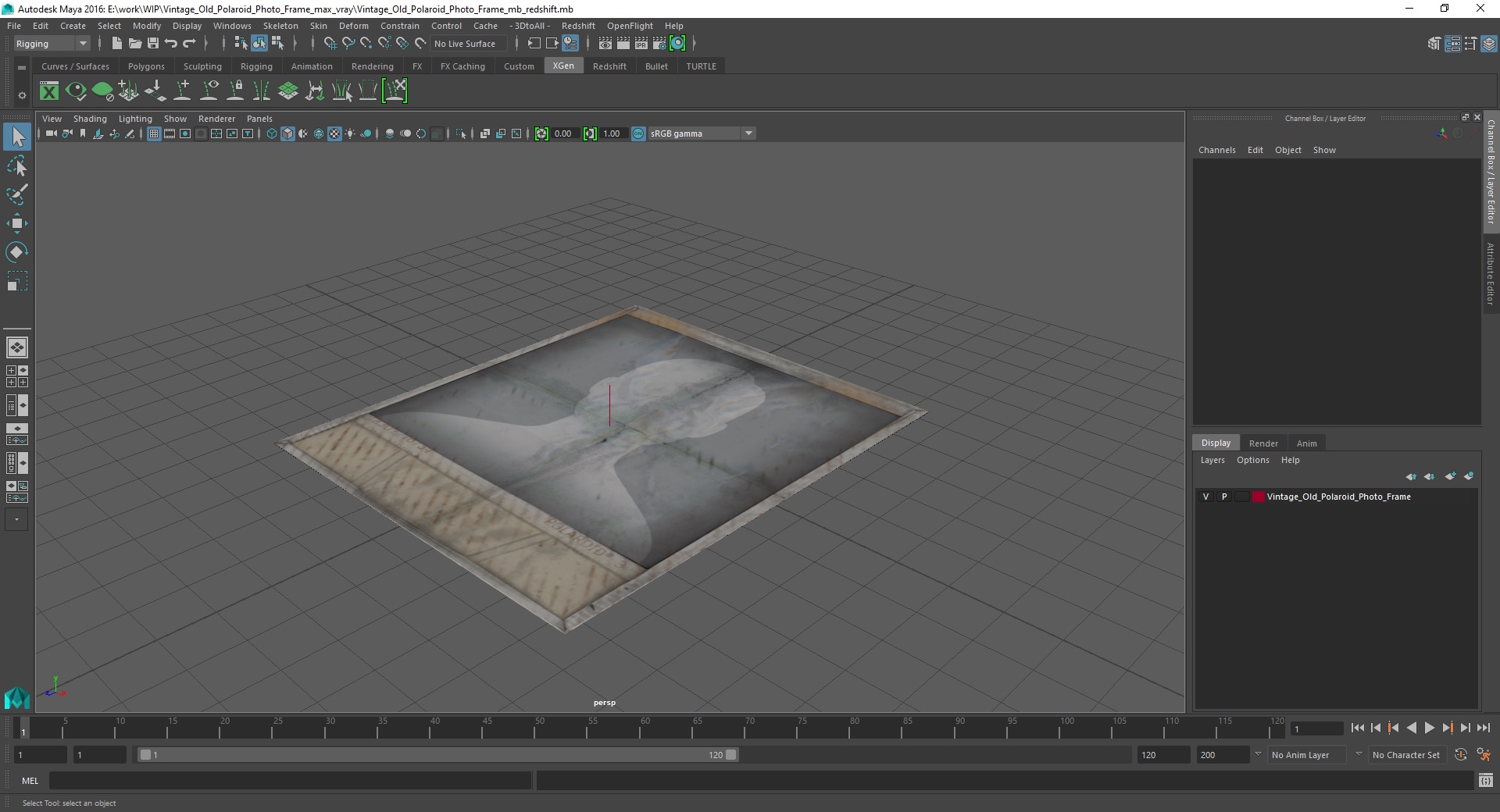The image size is (1500, 812).
Task: Switch to the Render layer tab
Action: pyautogui.click(x=1263, y=443)
